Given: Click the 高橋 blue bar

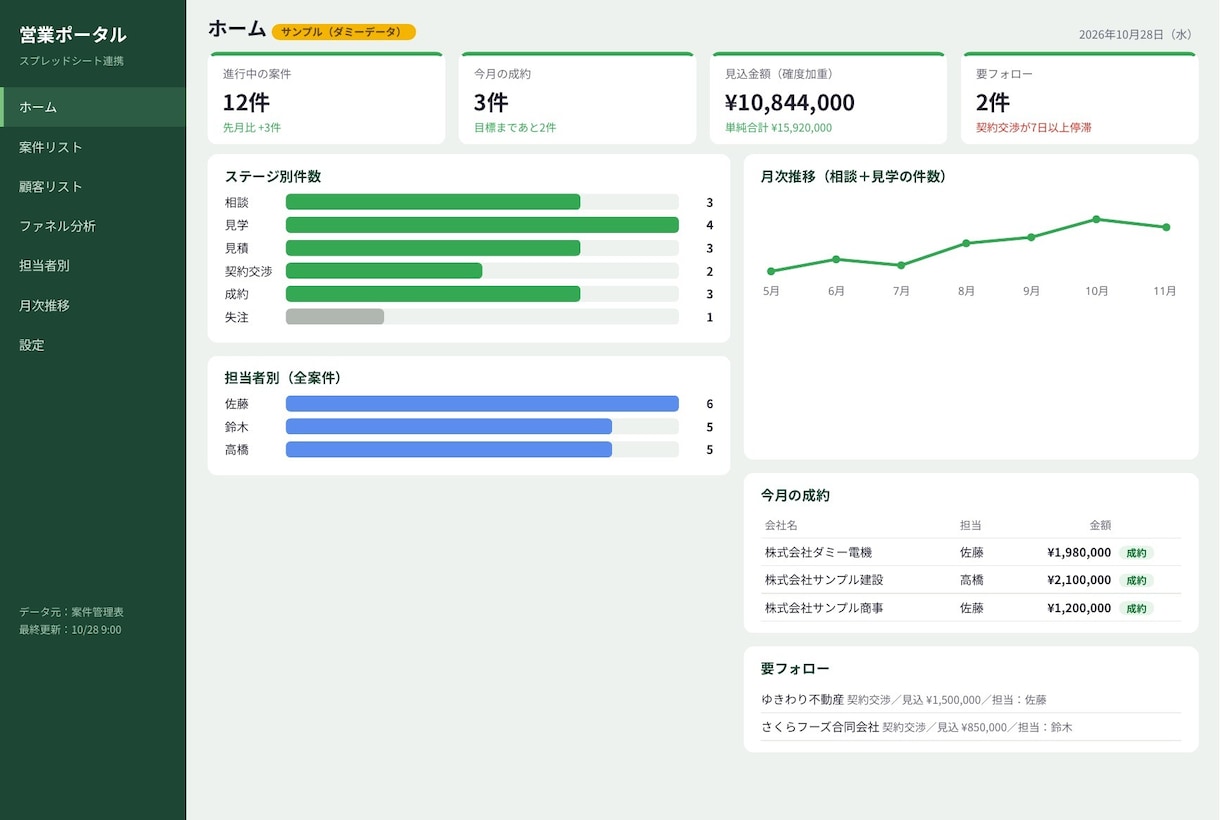Looking at the screenshot, I should 449,450.
